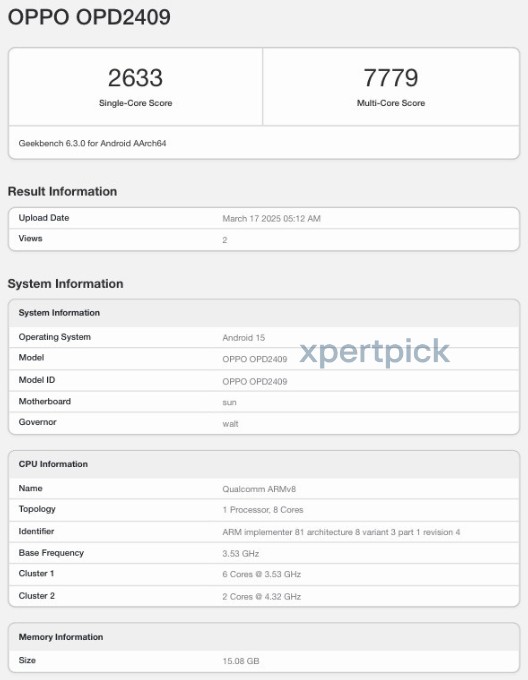Click Geekbench 6.3.0 for Android AArch64 text
The width and height of the screenshot is (528, 680).
click(x=92, y=143)
